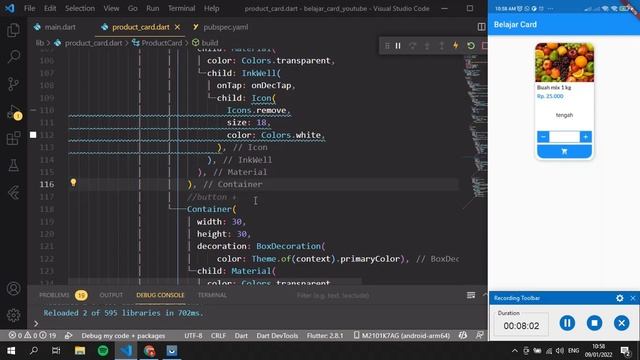Change encoding via UTF-8 status item
Screen dimensions: 640x360
pos(193,336)
